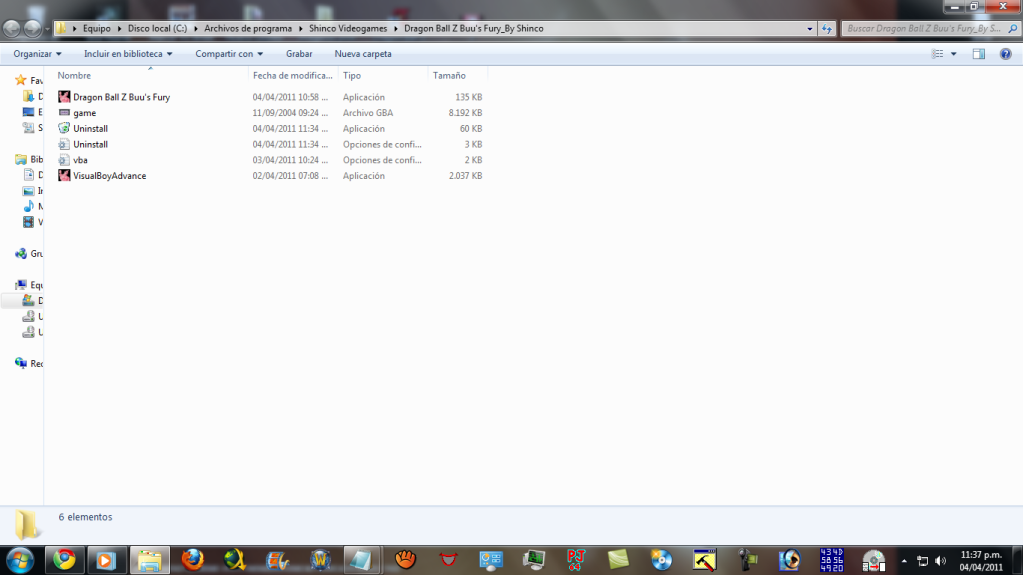The image size is (1023, 575).
Task: Navigate to Archivos de programa breadcrumb
Action: (248, 29)
